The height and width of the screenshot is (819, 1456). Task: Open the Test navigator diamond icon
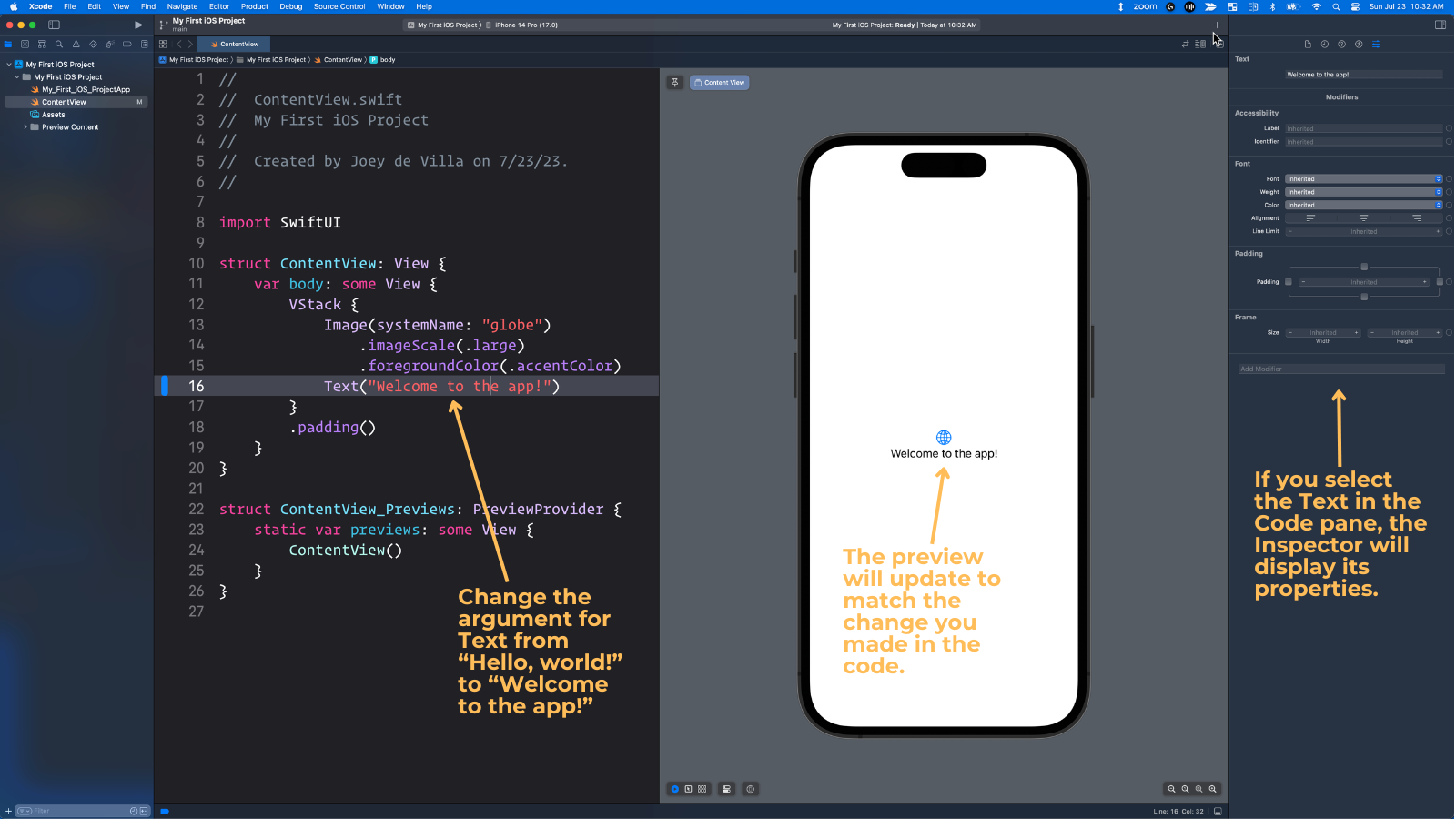[x=93, y=44]
